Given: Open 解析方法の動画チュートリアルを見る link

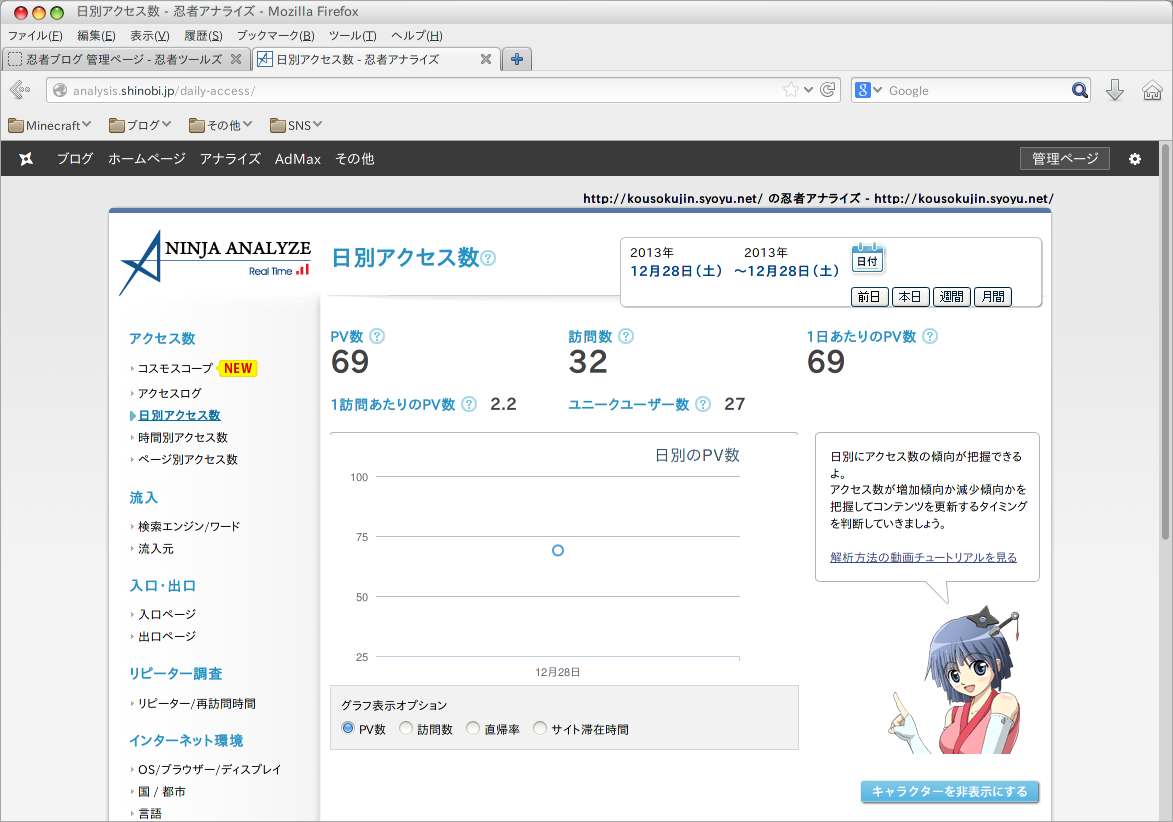Looking at the screenshot, I should click(x=923, y=557).
